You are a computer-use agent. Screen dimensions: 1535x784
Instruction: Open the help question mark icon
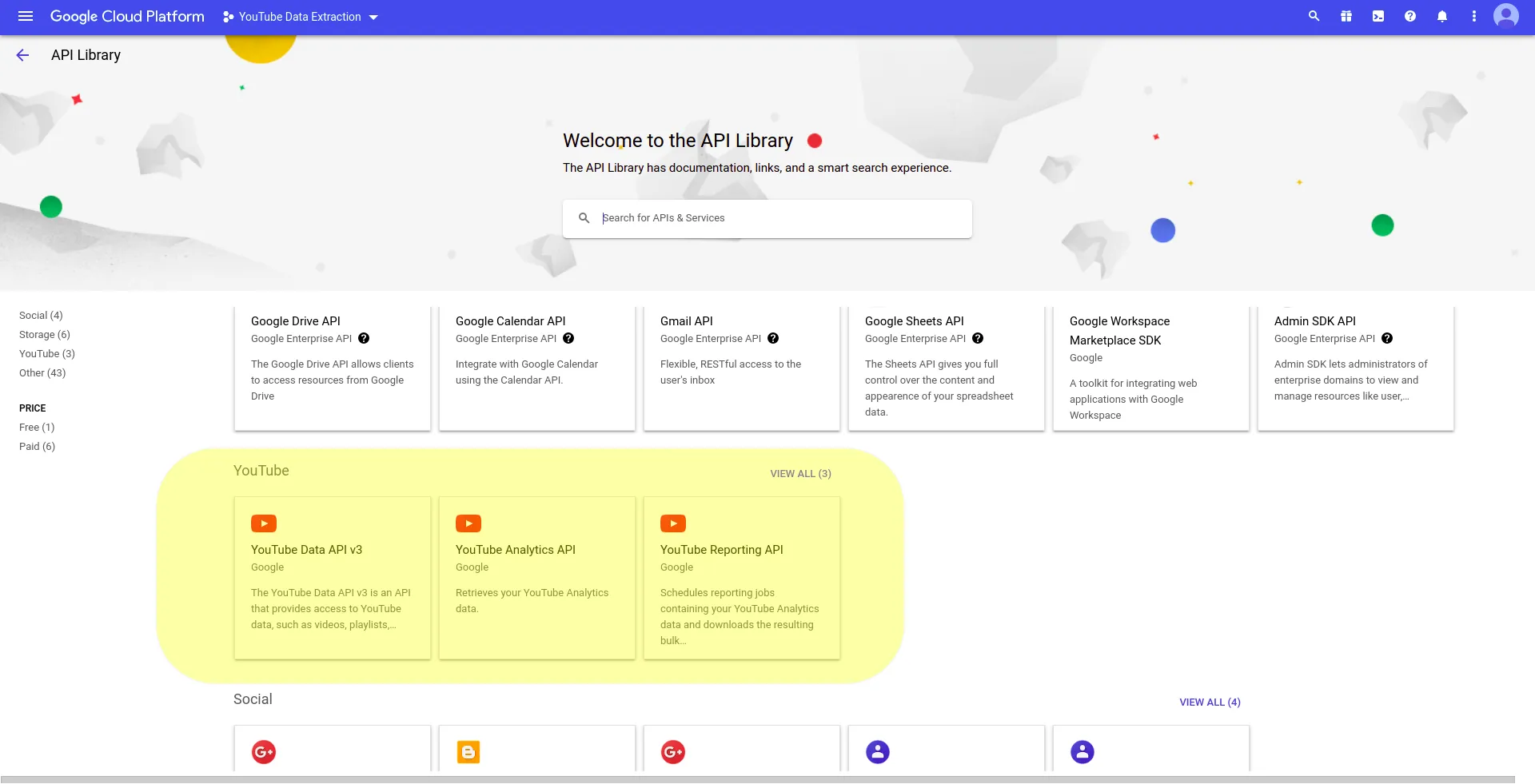point(1410,16)
